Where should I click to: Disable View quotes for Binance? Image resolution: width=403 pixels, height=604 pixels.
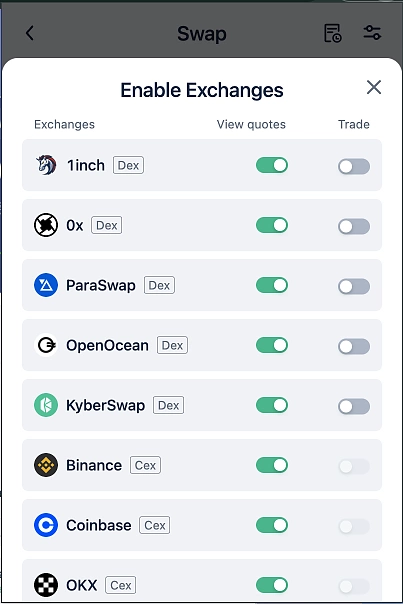272,465
